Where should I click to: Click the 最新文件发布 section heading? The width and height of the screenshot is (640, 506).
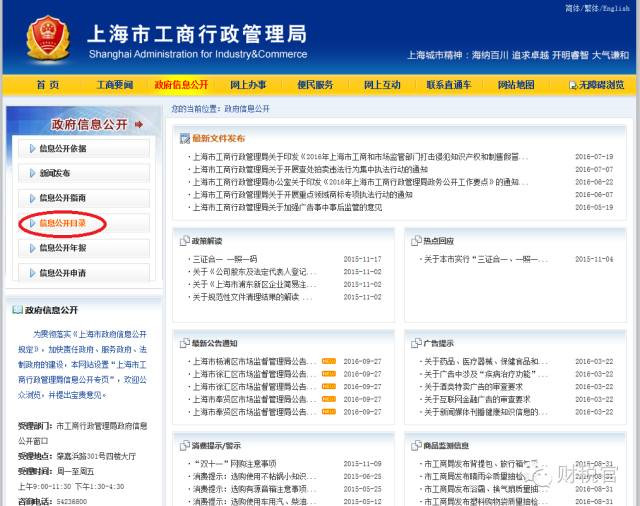click(x=218, y=138)
